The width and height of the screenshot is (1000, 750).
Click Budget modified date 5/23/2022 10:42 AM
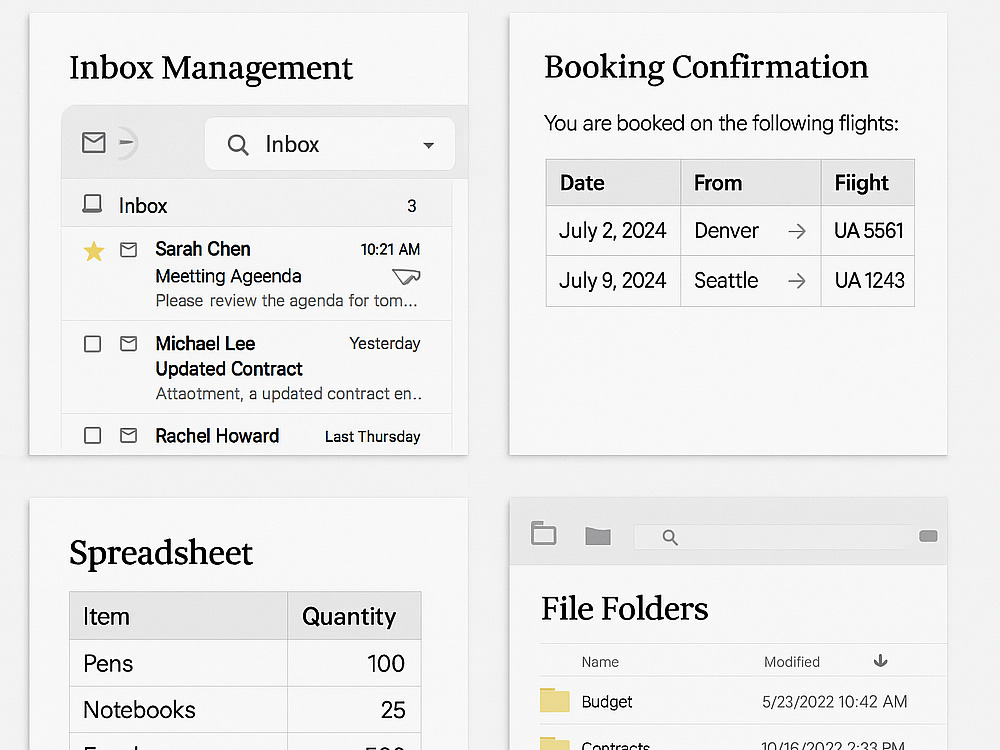[x=834, y=702]
